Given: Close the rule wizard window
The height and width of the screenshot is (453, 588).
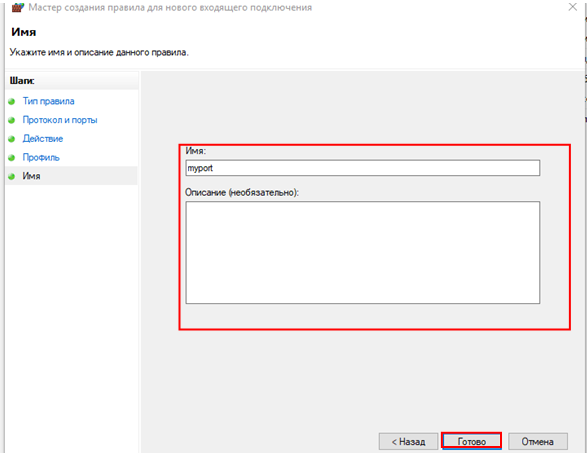Looking at the screenshot, I should tap(573, 7).
